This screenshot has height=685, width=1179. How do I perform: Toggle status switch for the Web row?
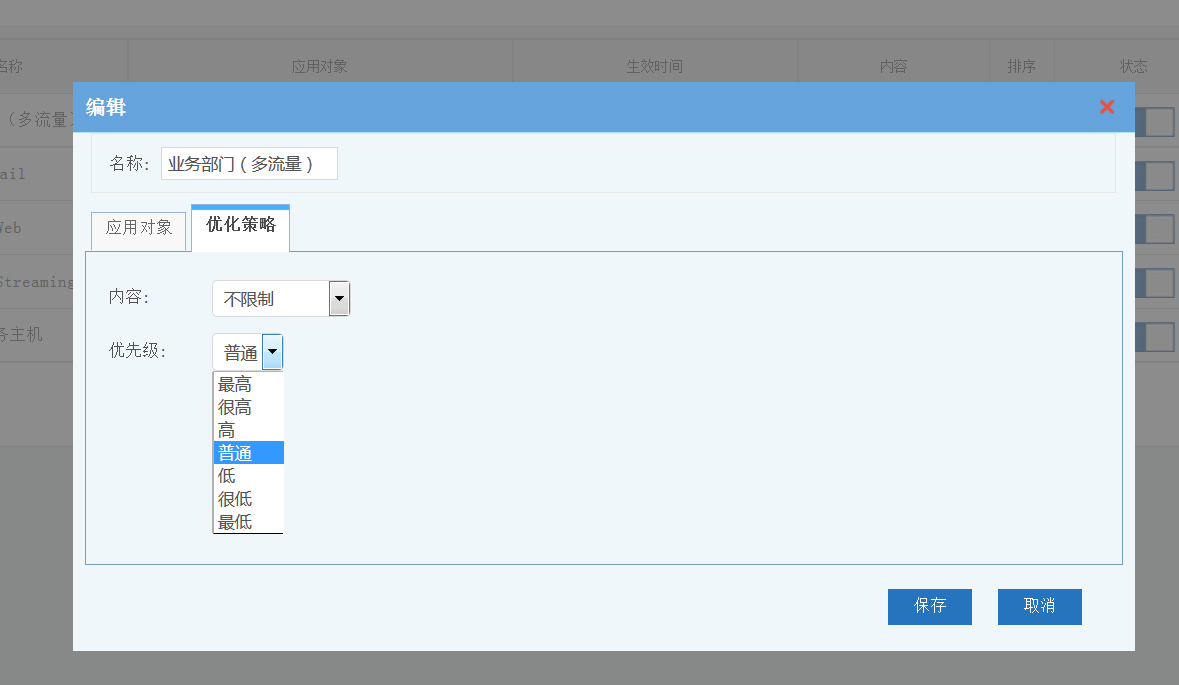point(1155,229)
